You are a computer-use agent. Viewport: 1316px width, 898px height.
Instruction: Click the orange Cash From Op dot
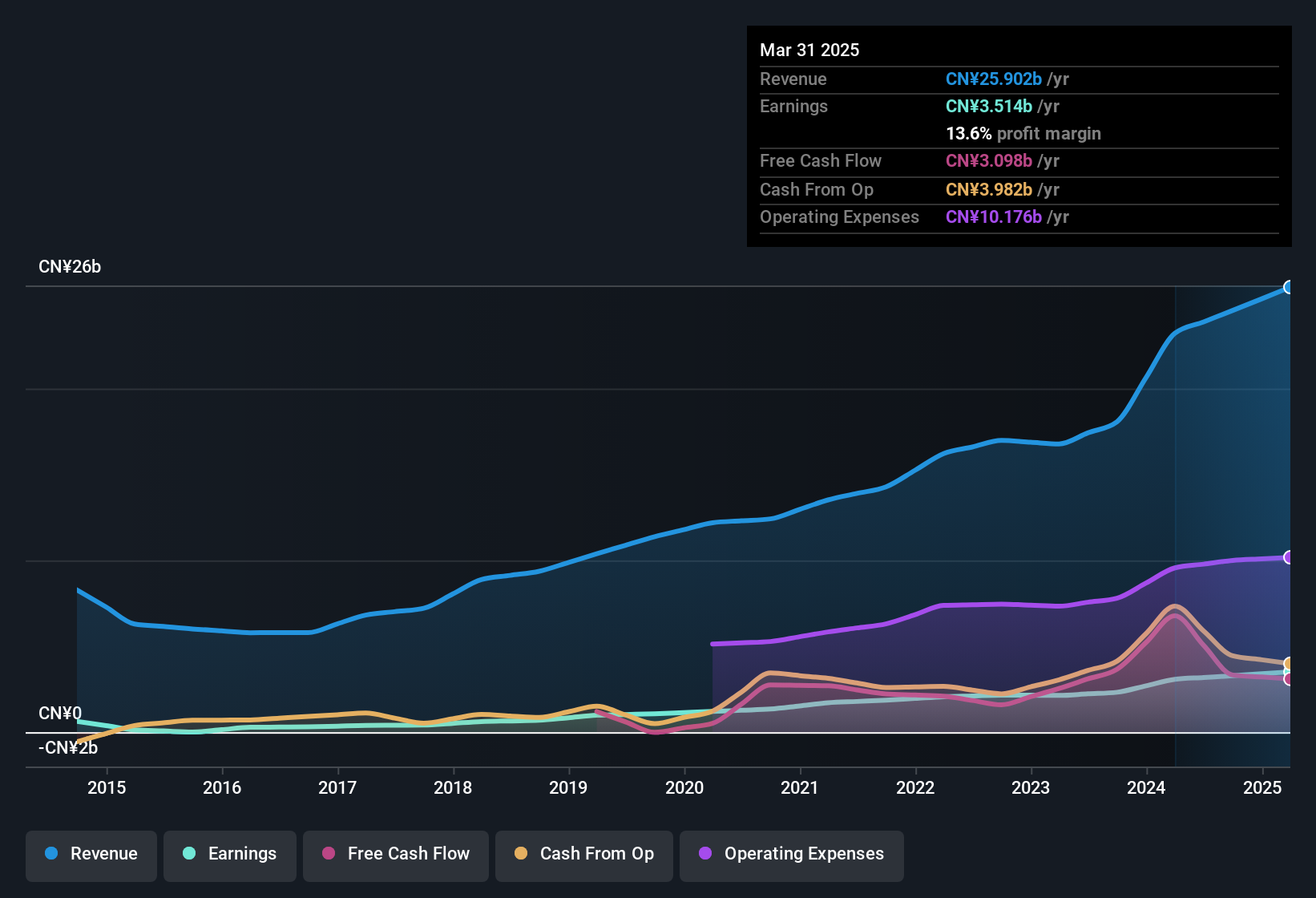point(521,854)
